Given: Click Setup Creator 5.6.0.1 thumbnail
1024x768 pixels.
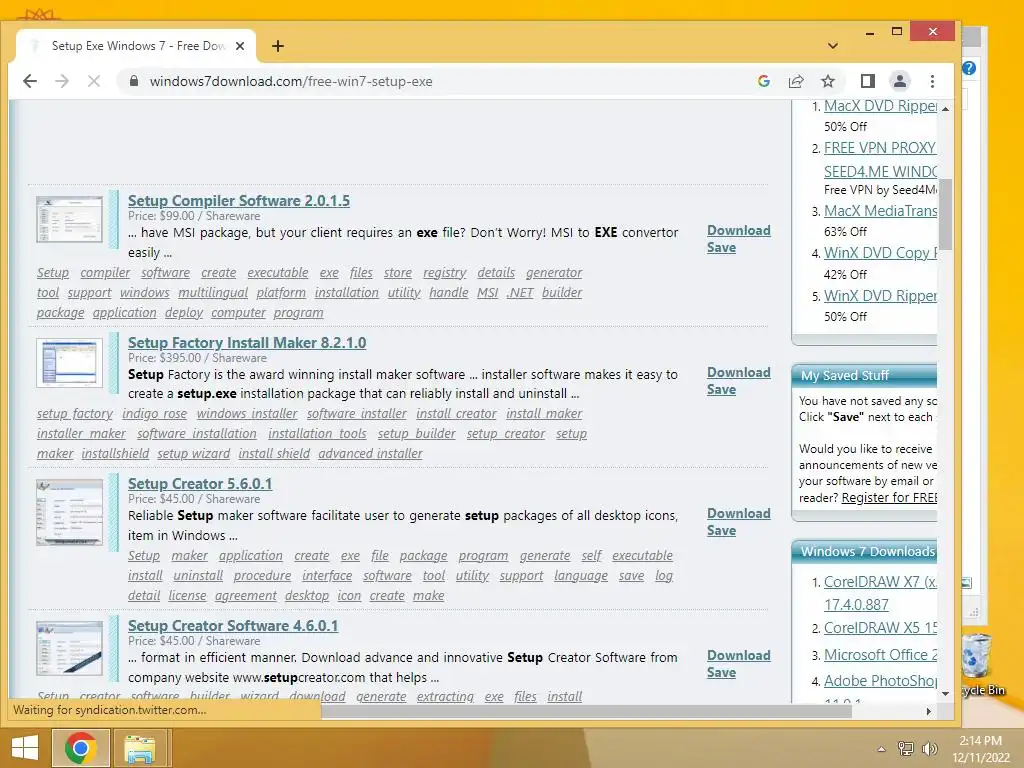Looking at the screenshot, I should (x=69, y=513).
